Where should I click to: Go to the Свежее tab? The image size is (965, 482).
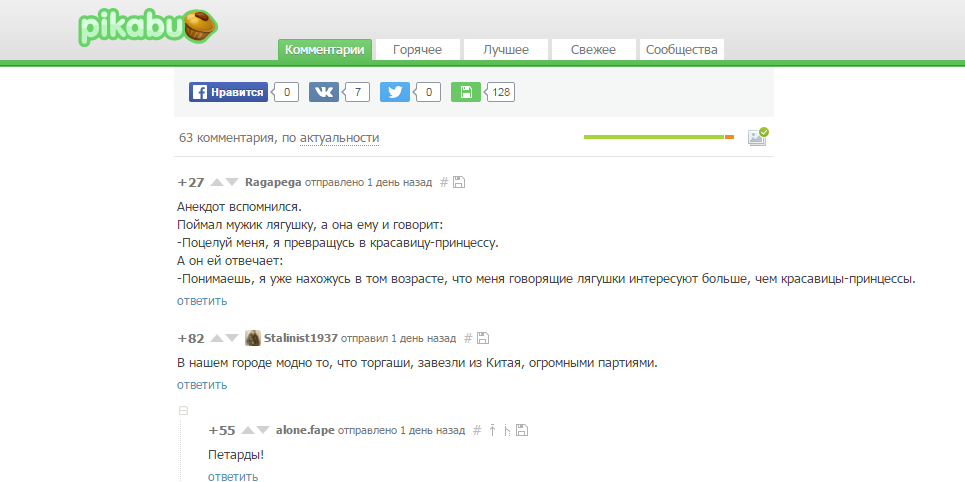coord(593,50)
